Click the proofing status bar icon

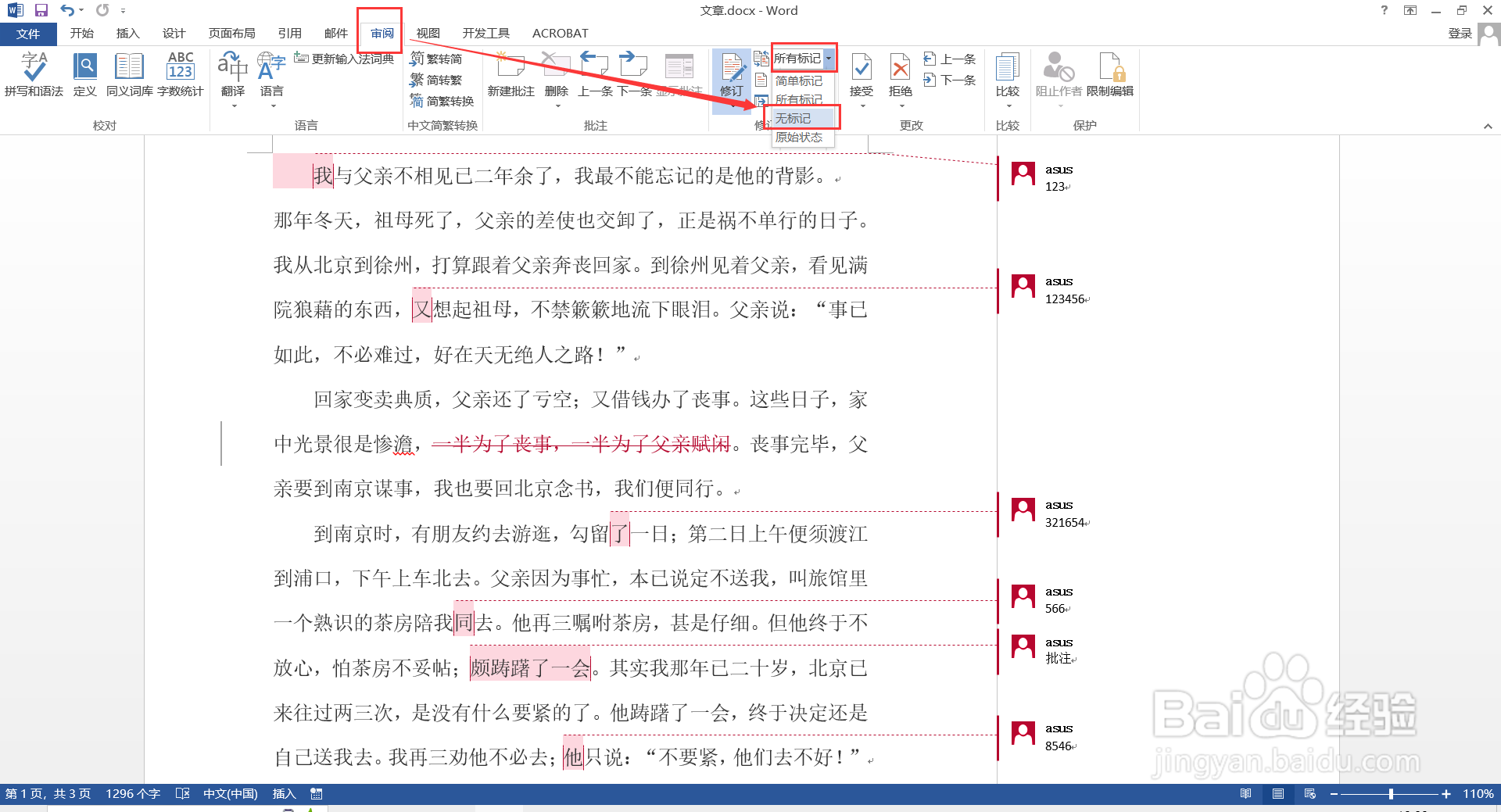183,793
